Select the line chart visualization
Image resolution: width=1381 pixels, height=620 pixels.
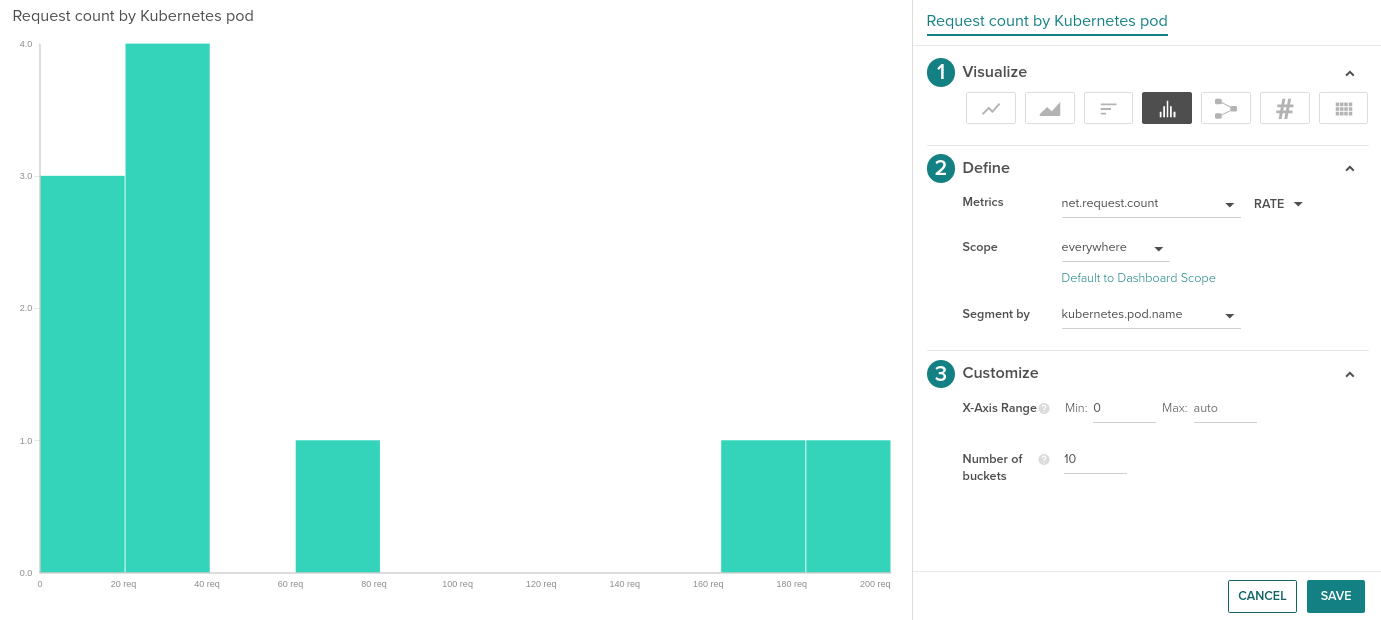(x=990, y=107)
